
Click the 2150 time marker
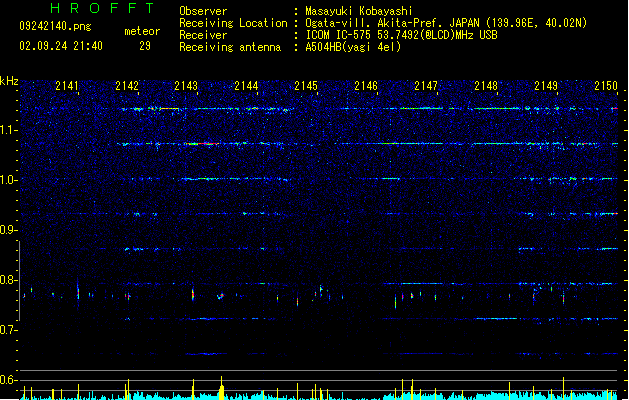click(606, 86)
